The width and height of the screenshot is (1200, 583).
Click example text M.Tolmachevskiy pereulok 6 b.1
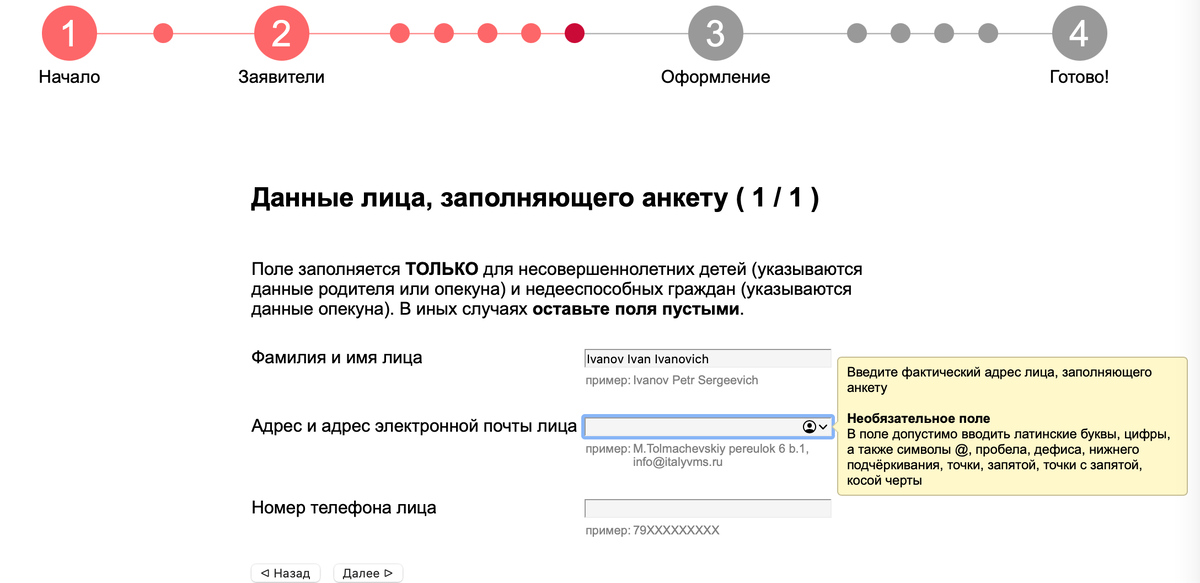[x=722, y=449]
